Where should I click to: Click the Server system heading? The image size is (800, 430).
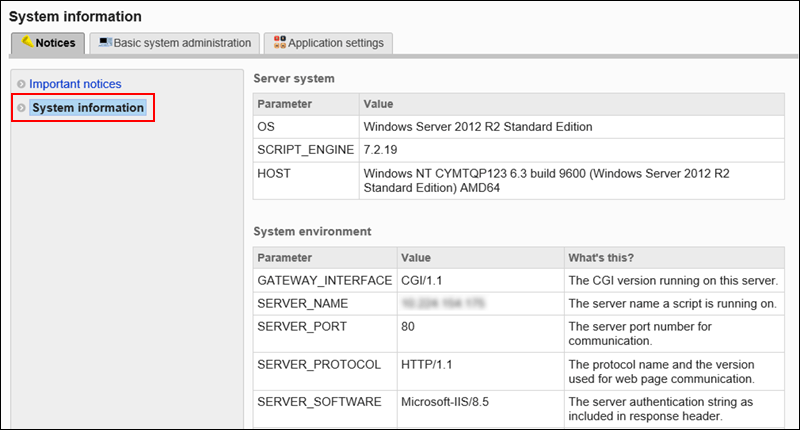click(294, 79)
